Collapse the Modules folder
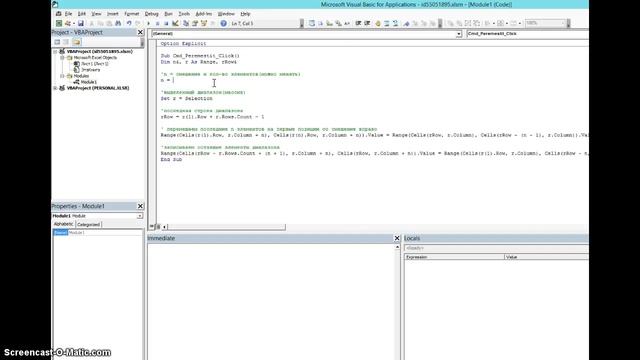 62,76
